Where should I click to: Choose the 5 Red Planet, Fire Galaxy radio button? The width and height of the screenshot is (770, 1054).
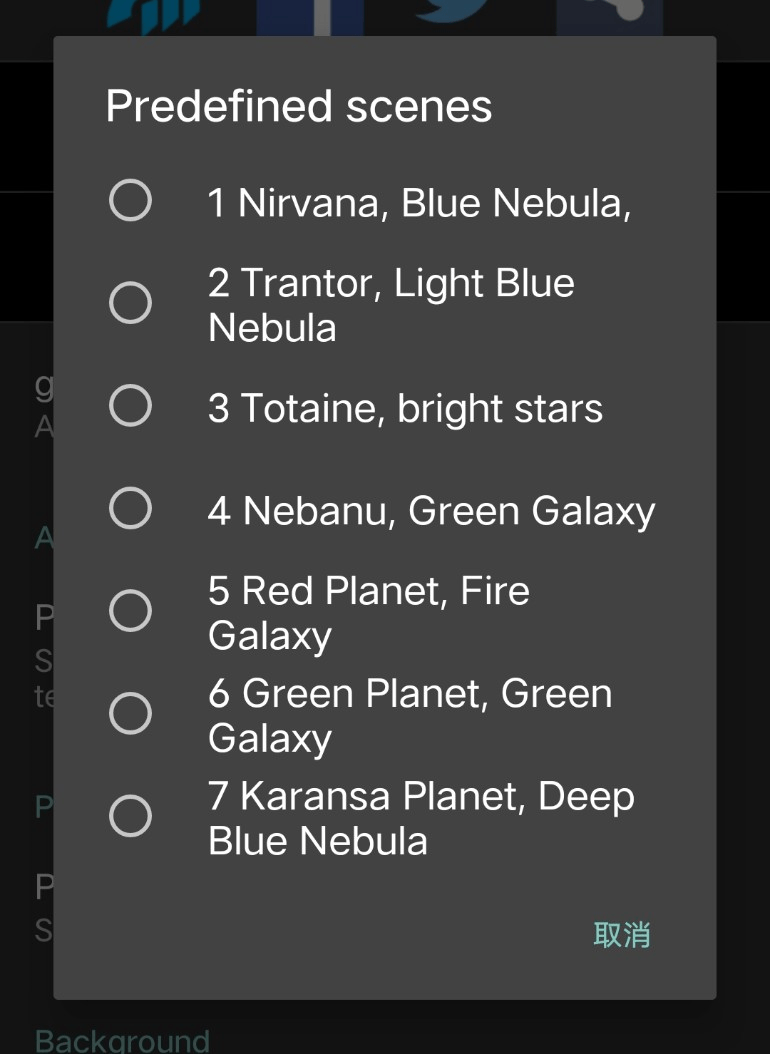(130, 612)
